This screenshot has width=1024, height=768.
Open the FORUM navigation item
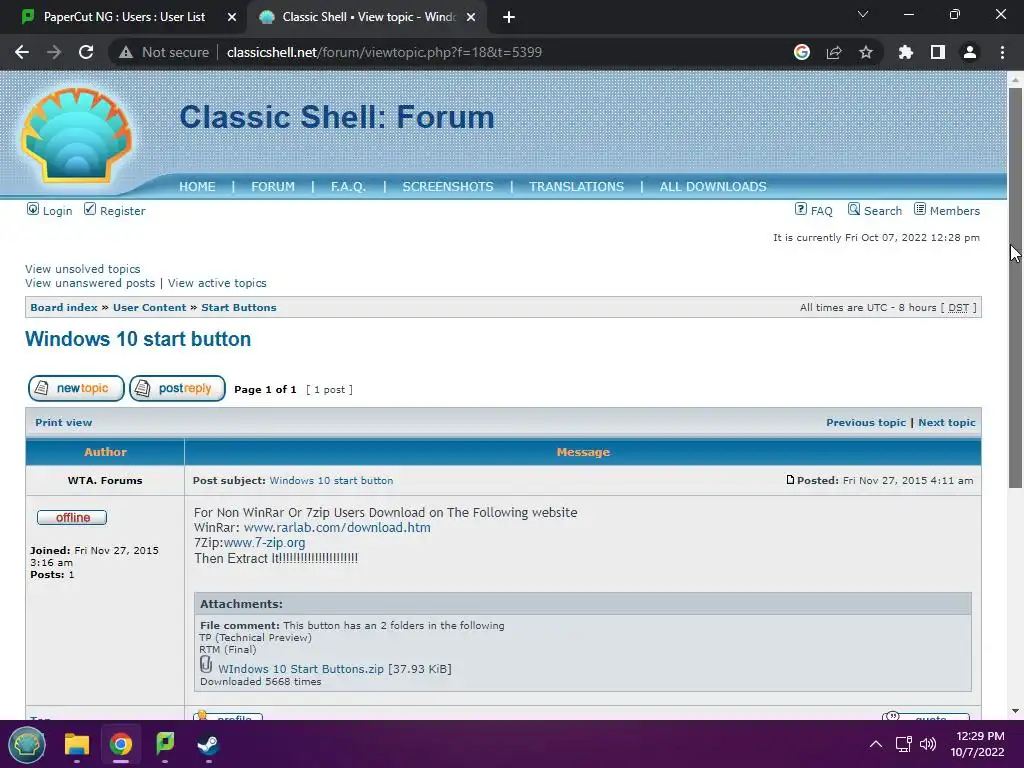tap(273, 187)
